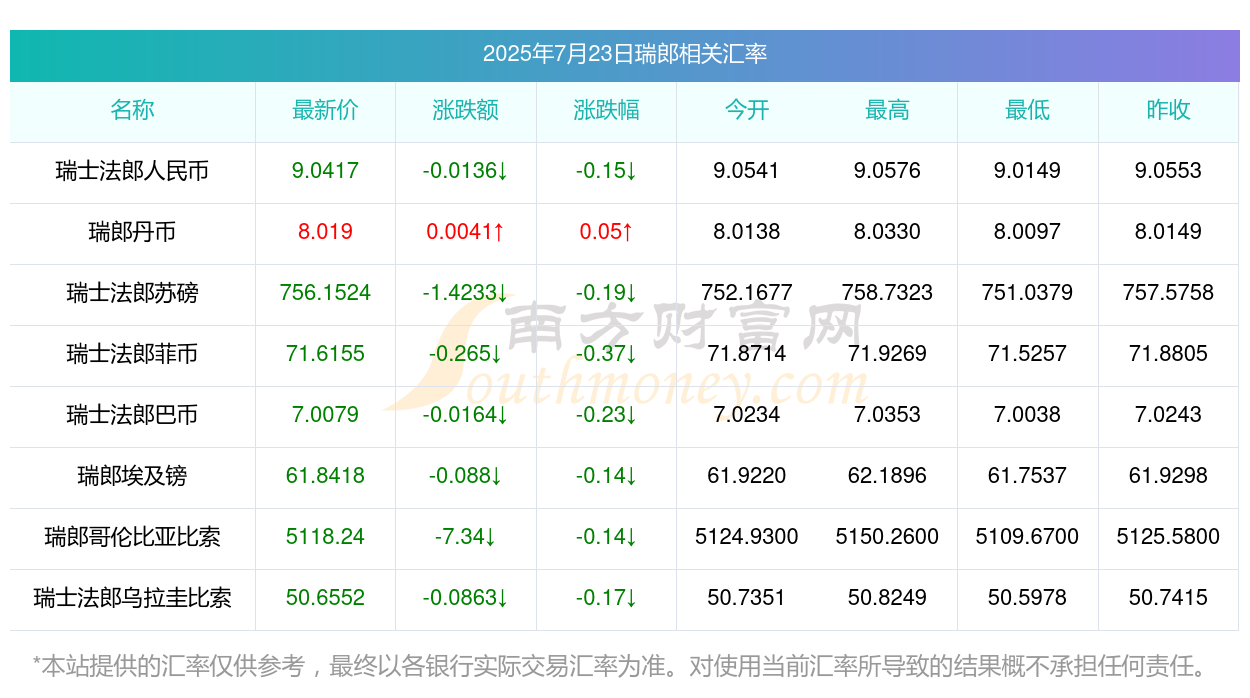Screen dimensions: 1250x698
Task: Click change percent 0.05↑
Action: coord(606,232)
